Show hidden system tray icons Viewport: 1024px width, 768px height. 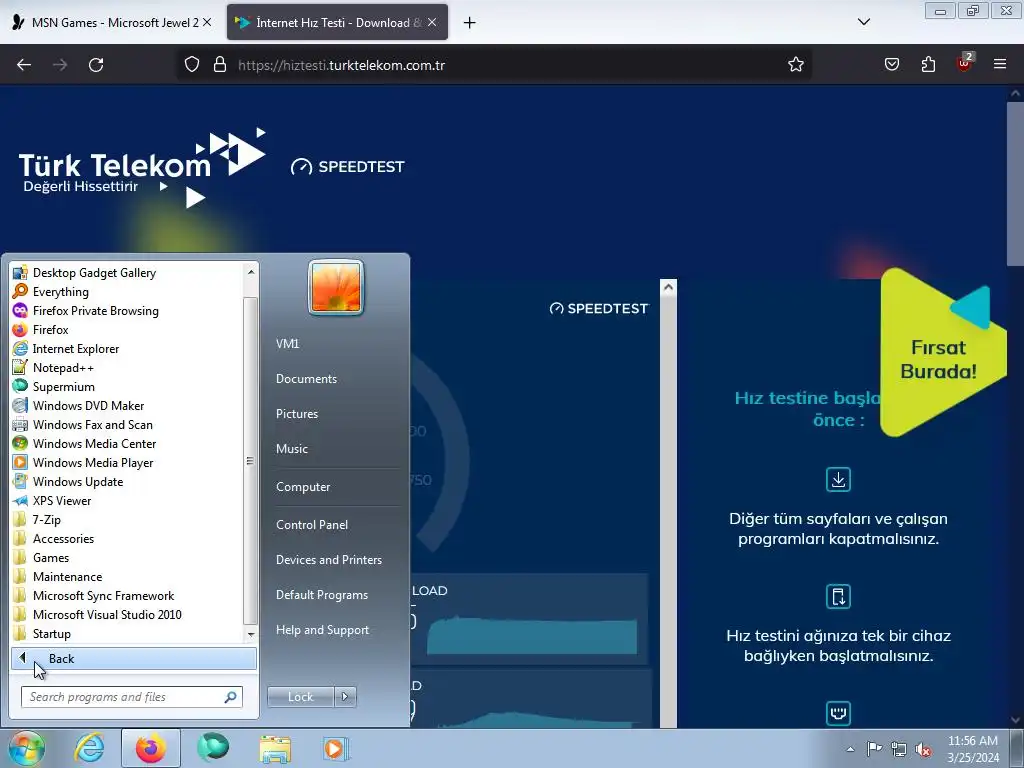coord(850,749)
